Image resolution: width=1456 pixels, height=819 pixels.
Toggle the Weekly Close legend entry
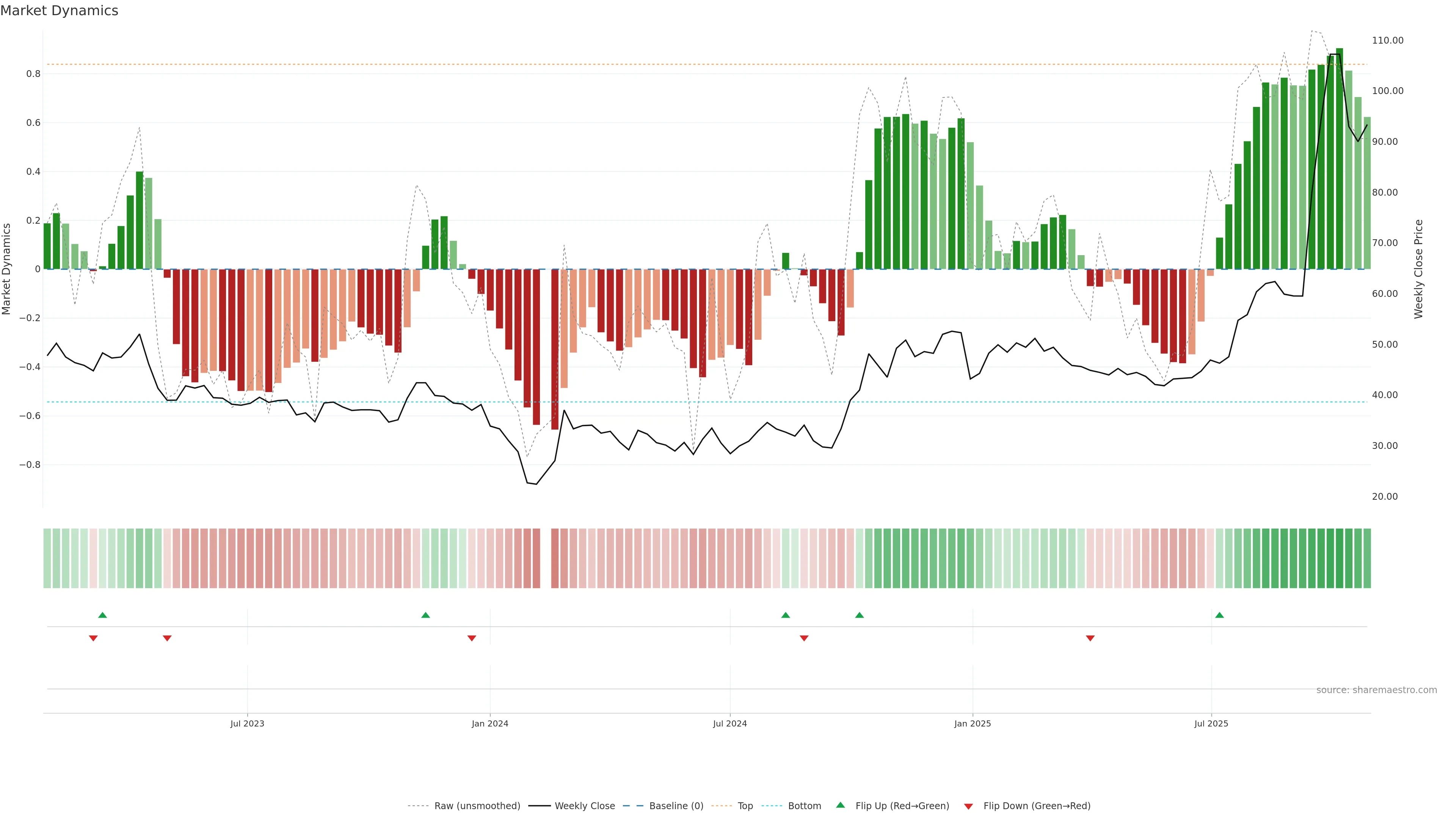click(x=584, y=806)
